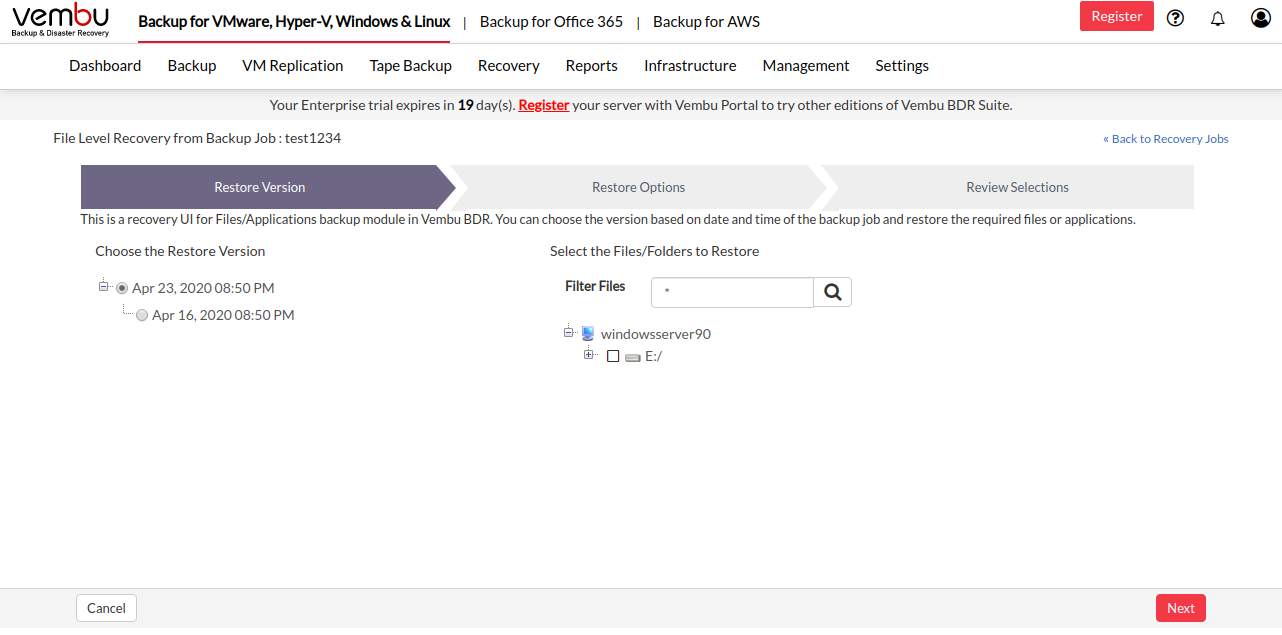This screenshot has width=1282, height=635.
Task: Collapse the windowsserver90 tree node
Action: [x=569, y=332]
